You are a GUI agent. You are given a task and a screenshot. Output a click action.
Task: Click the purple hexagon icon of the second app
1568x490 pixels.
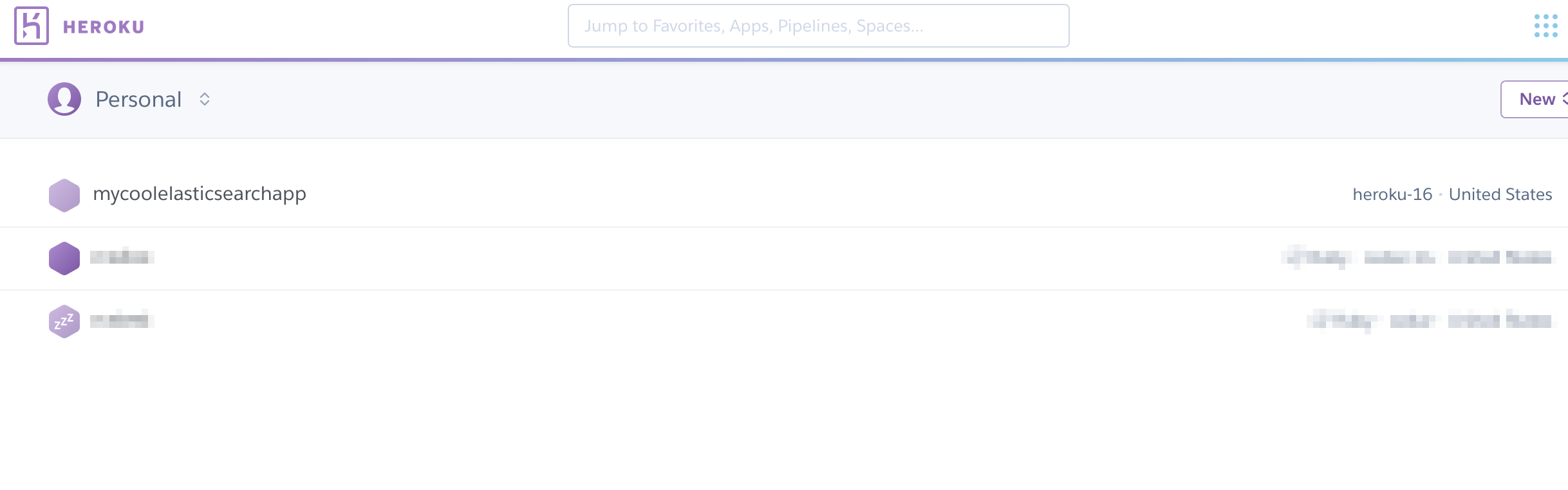pos(64,258)
